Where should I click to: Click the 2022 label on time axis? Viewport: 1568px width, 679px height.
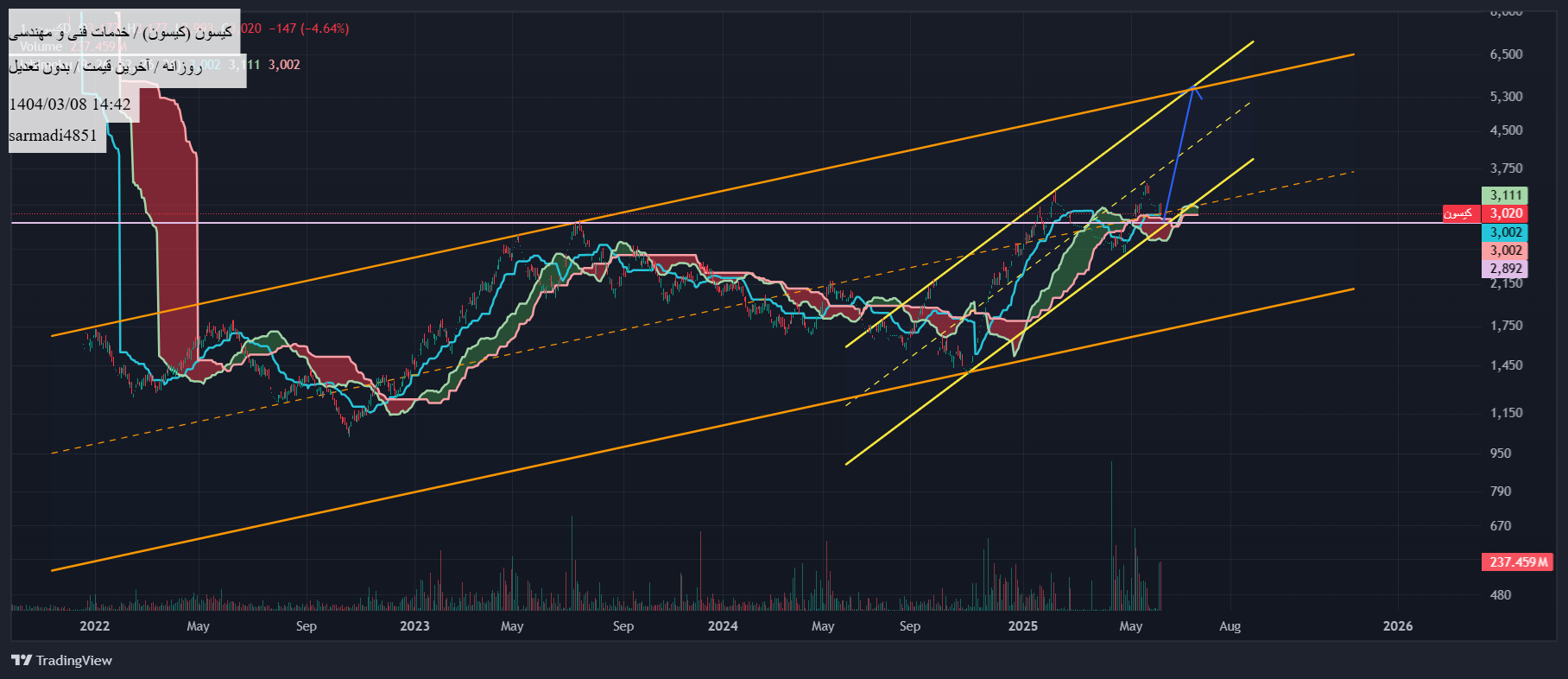coord(95,626)
